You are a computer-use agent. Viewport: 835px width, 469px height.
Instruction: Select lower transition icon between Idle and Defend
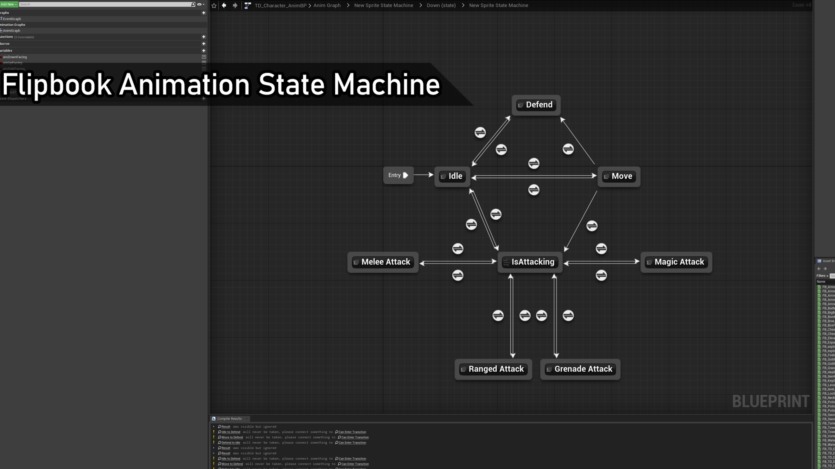[501, 150]
